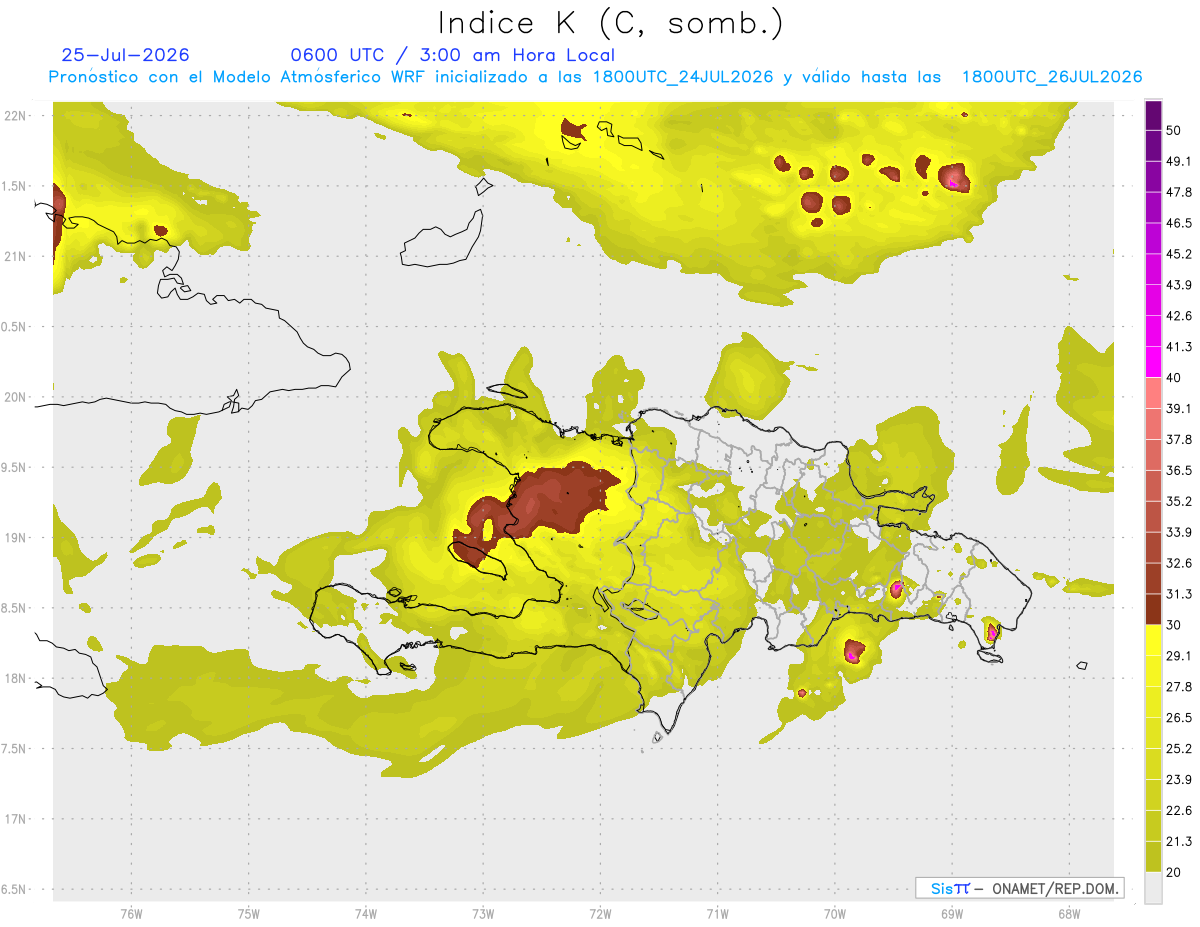Click the "74W" longitude label
This screenshot has height=927, width=1200.
coord(365,914)
